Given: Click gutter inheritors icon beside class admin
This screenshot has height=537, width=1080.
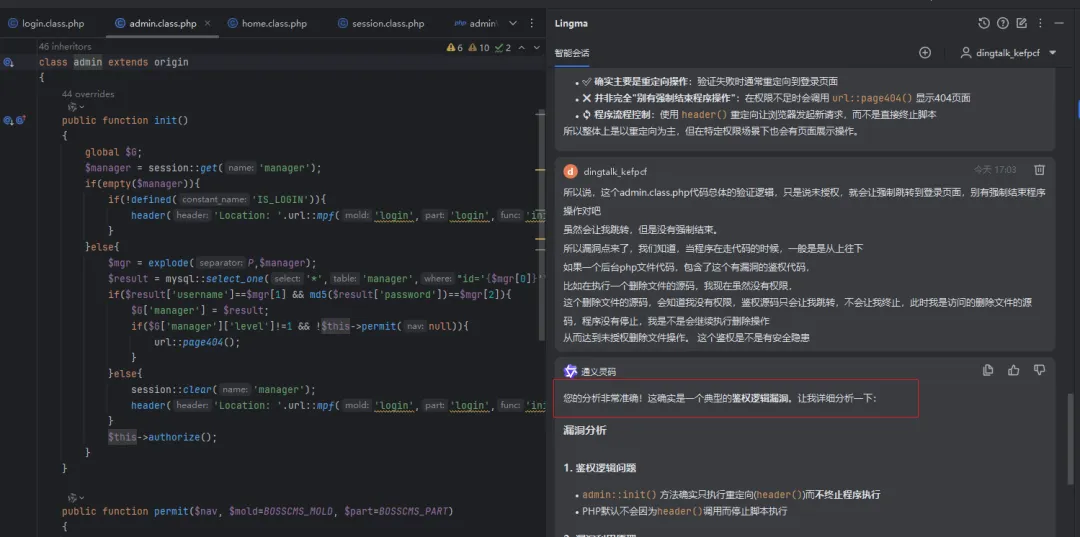Looking at the screenshot, I should 8,63.
